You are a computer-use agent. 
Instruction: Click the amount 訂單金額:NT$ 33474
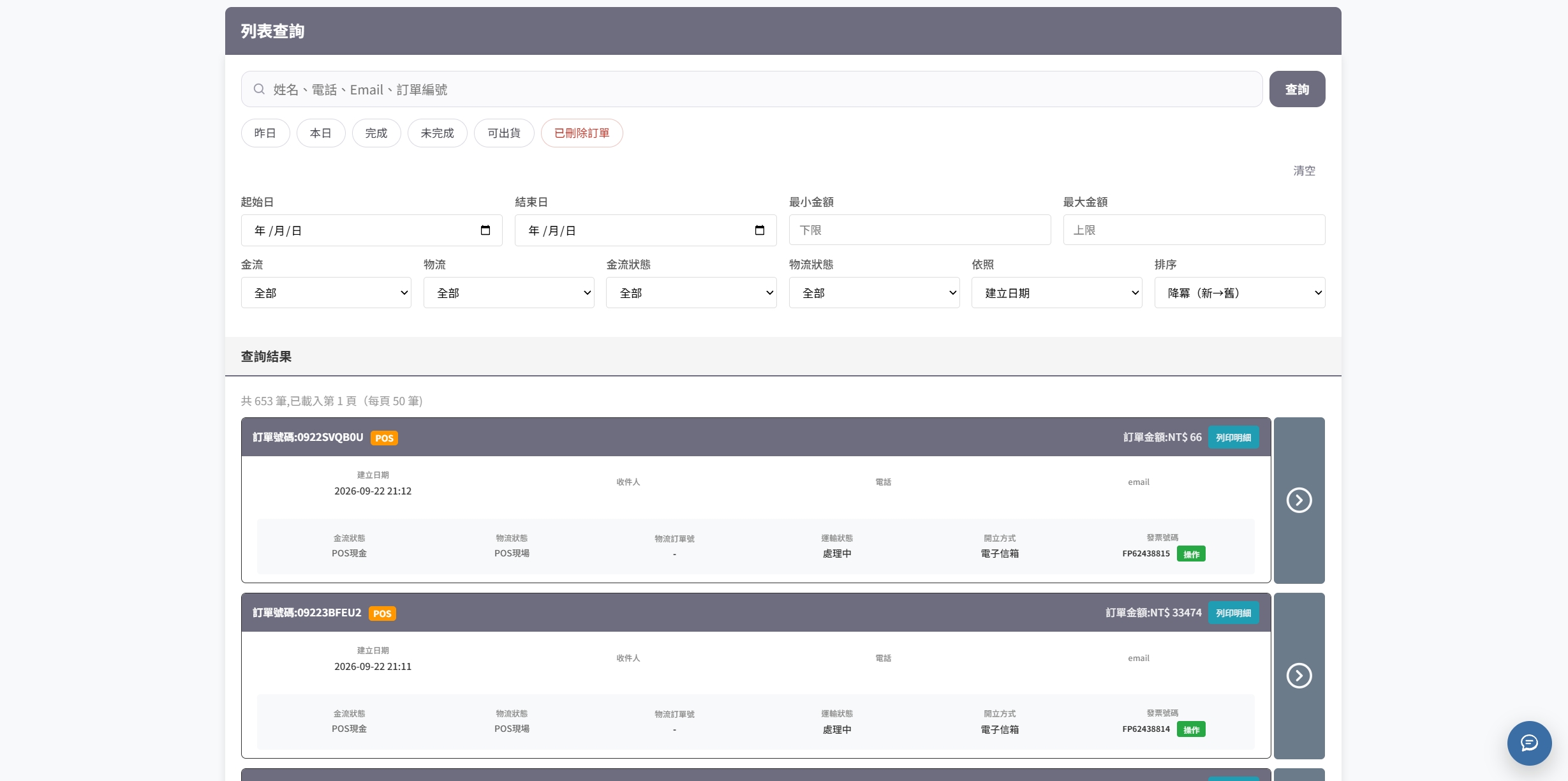pyautogui.click(x=1154, y=613)
